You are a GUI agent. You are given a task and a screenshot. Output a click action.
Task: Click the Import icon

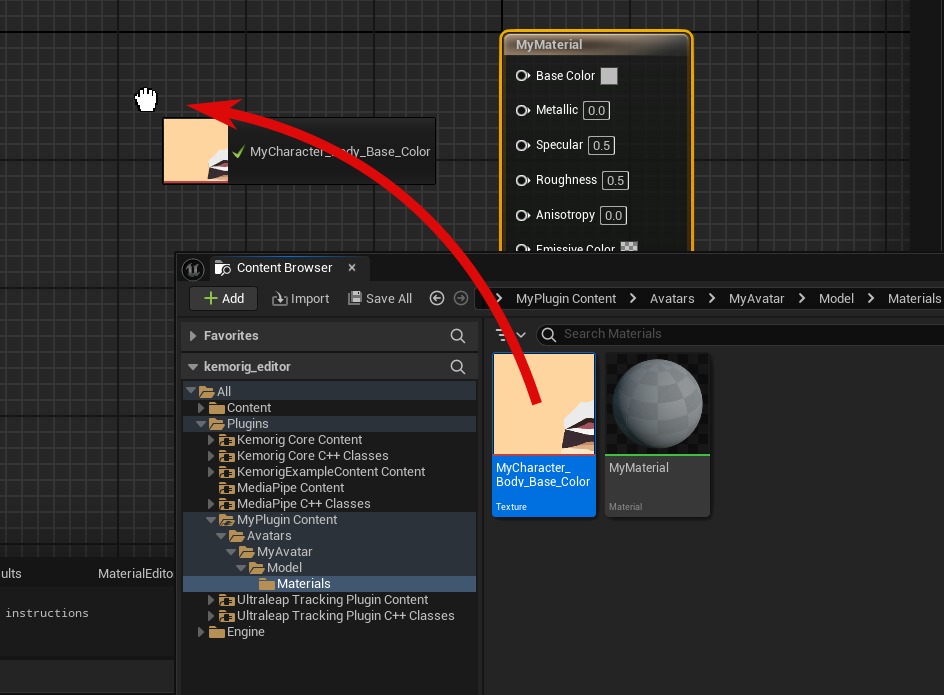point(279,299)
